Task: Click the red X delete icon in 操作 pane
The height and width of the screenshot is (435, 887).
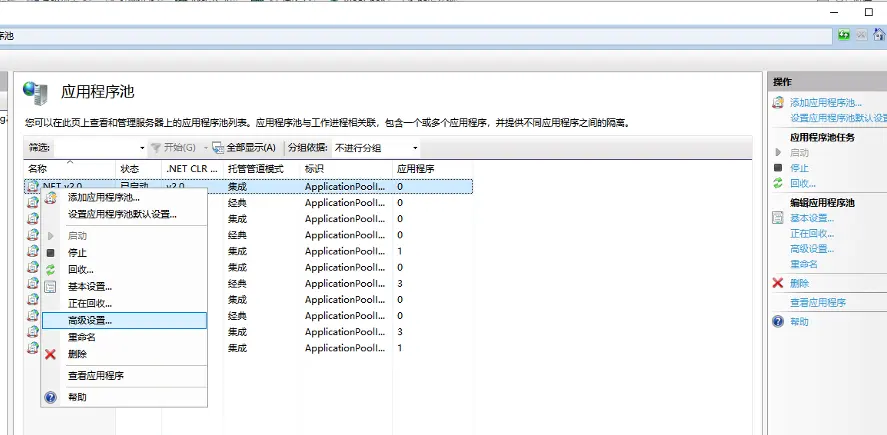Action: coord(778,283)
